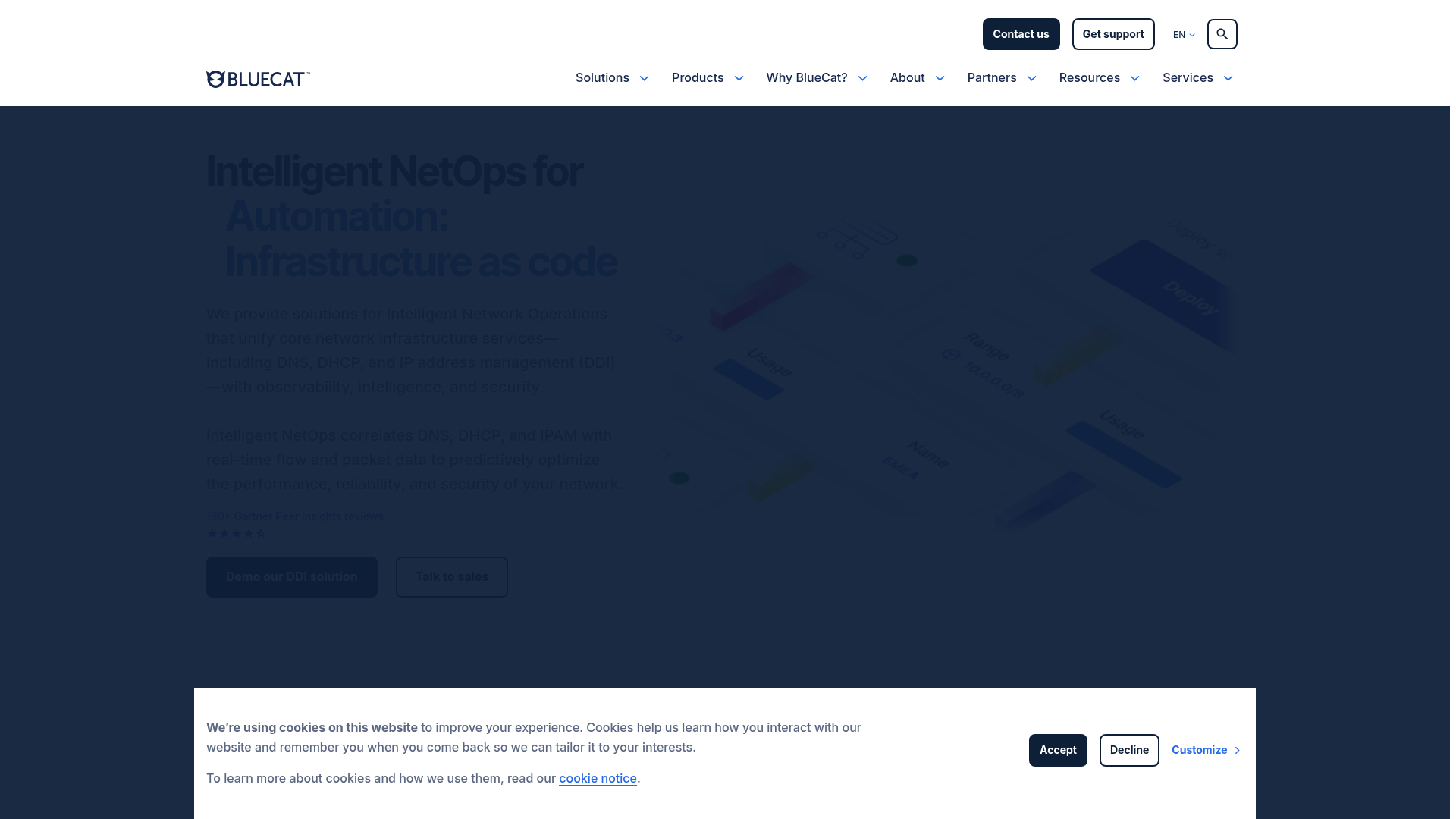
Task: Click Contact us in the header
Action: pyautogui.click(x=1021, y=34)
